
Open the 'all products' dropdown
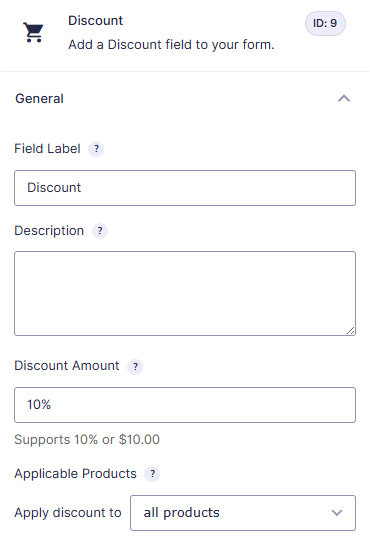(243, 513)
